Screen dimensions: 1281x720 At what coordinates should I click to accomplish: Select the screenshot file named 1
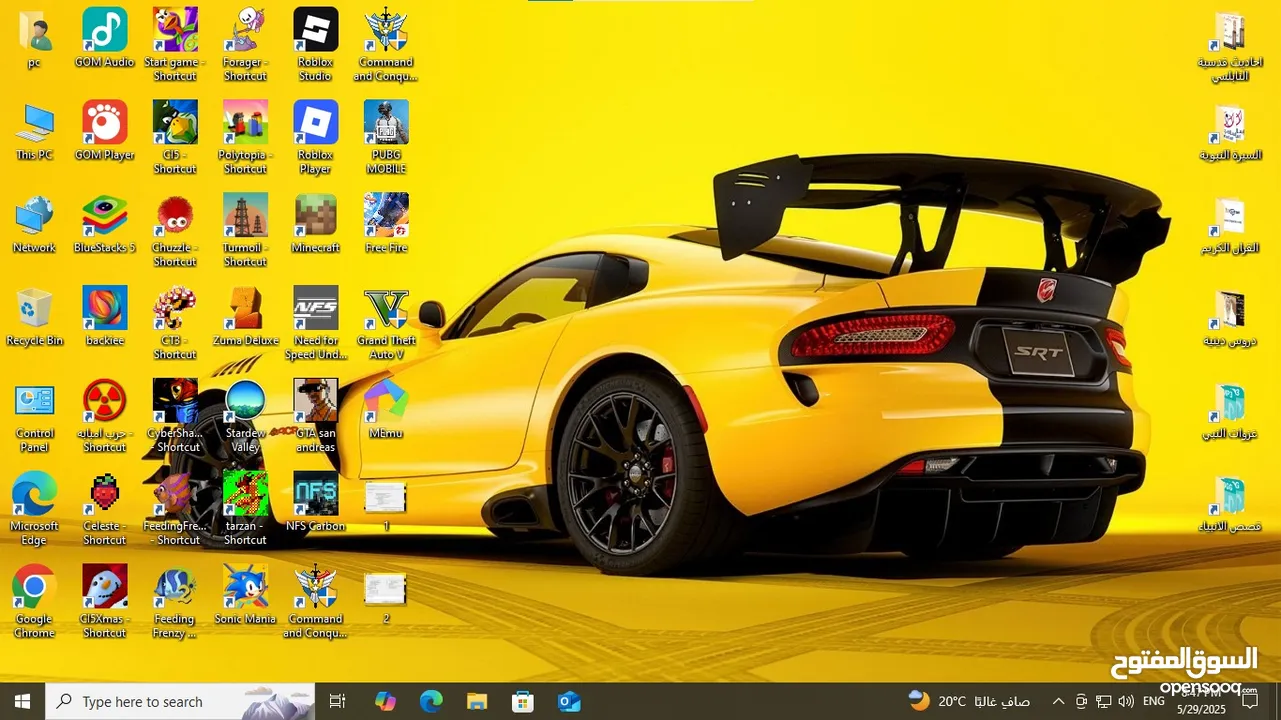click(x=385, y=498)
